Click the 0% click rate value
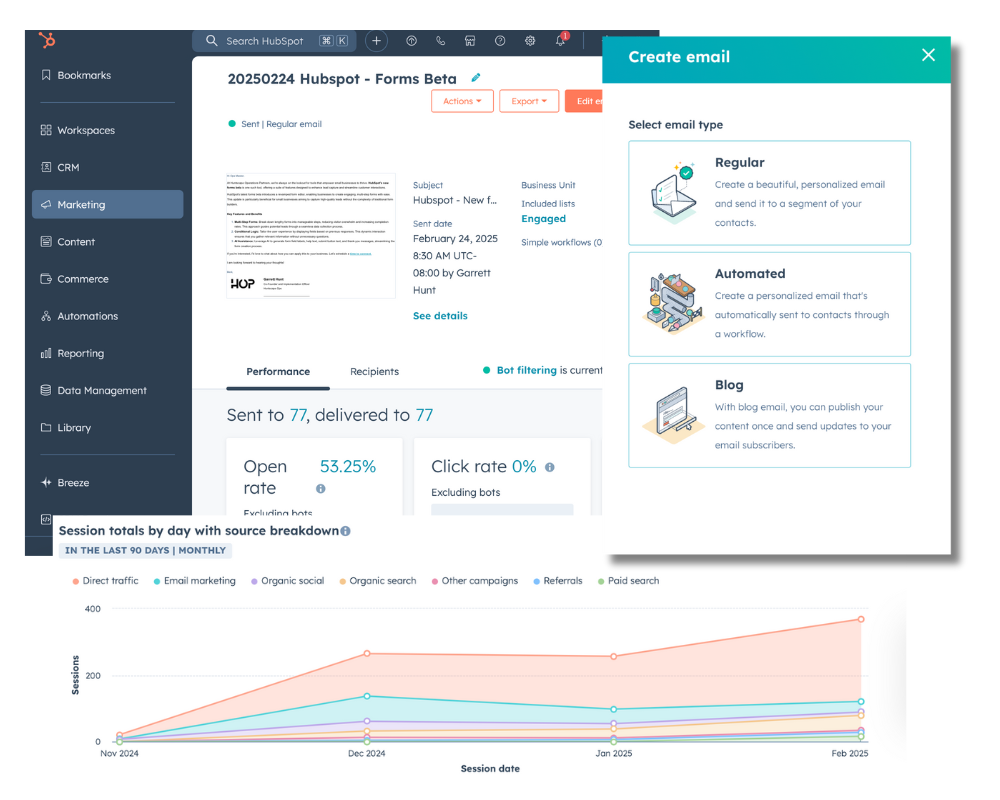Viewport: 1000px width, 800px height. [x=524, y=466]
